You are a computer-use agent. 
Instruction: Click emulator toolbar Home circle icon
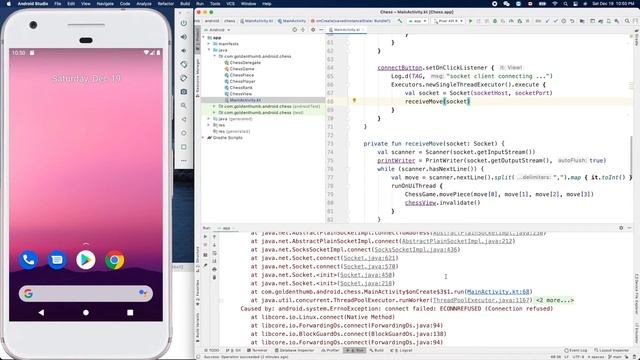[x=184, y=133]
